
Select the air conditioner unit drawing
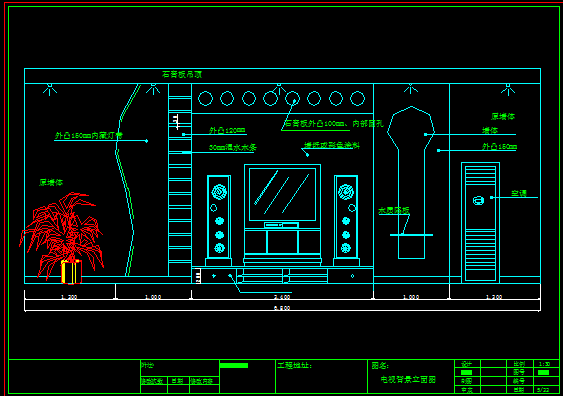(x=480, y=222)
